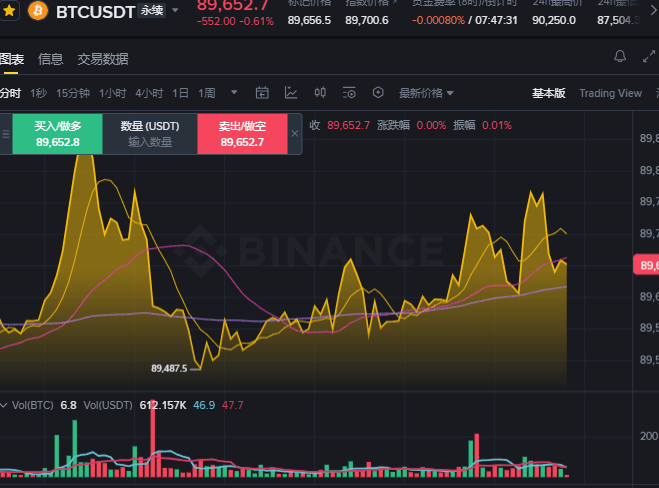
Task: Click the 89,487.5 low price marker
Action: 169,369
